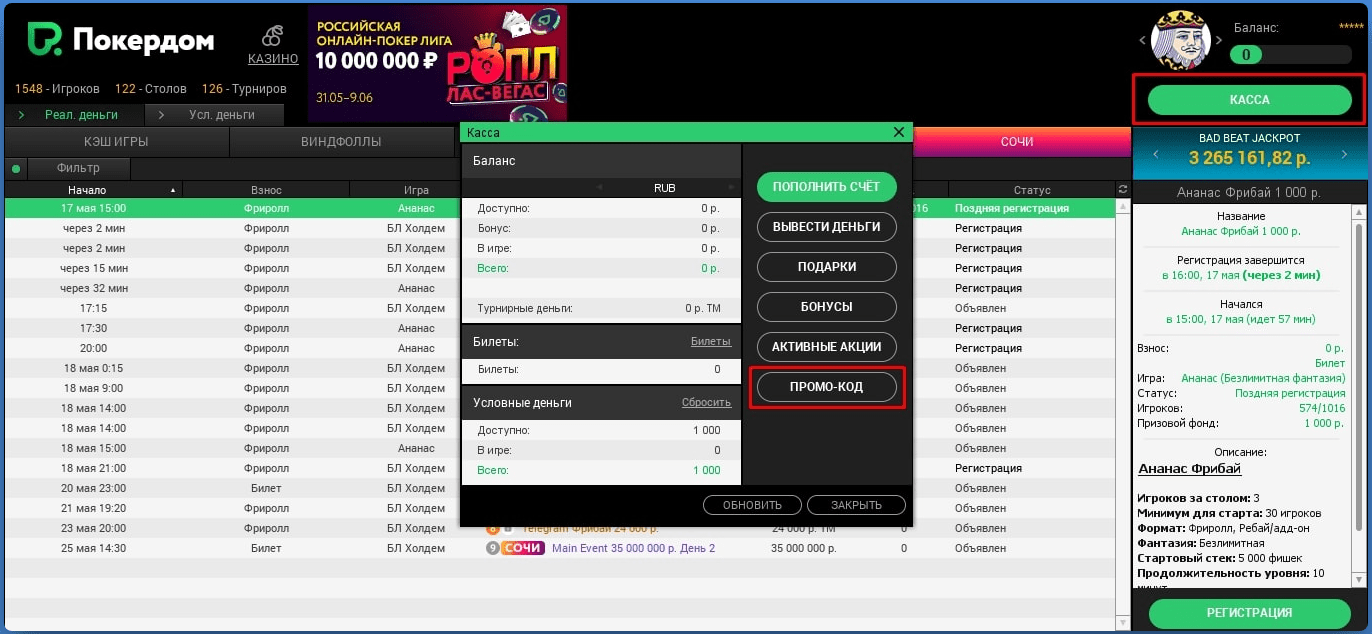This screenshot has width=1372, height=634.
Task: Click the ПРОМО-КОД button
Action: pos(826,387)
